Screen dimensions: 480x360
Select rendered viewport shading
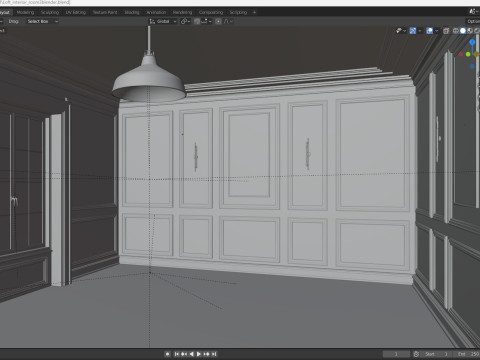[477, 31]
